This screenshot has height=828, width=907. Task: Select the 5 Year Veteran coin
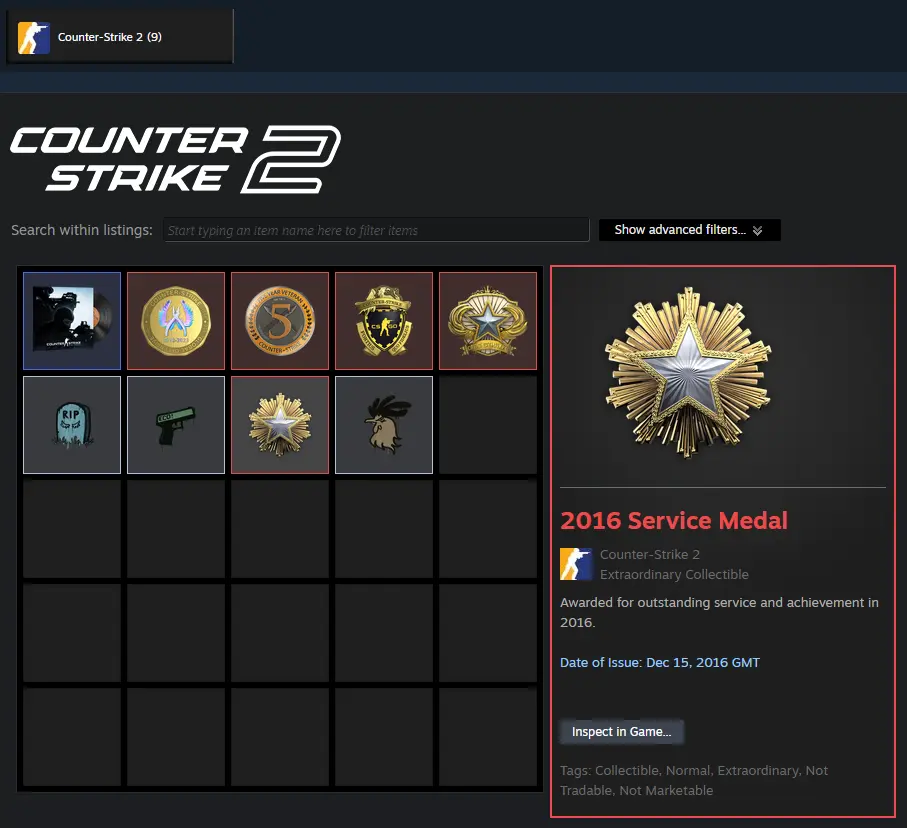(280, 321)
